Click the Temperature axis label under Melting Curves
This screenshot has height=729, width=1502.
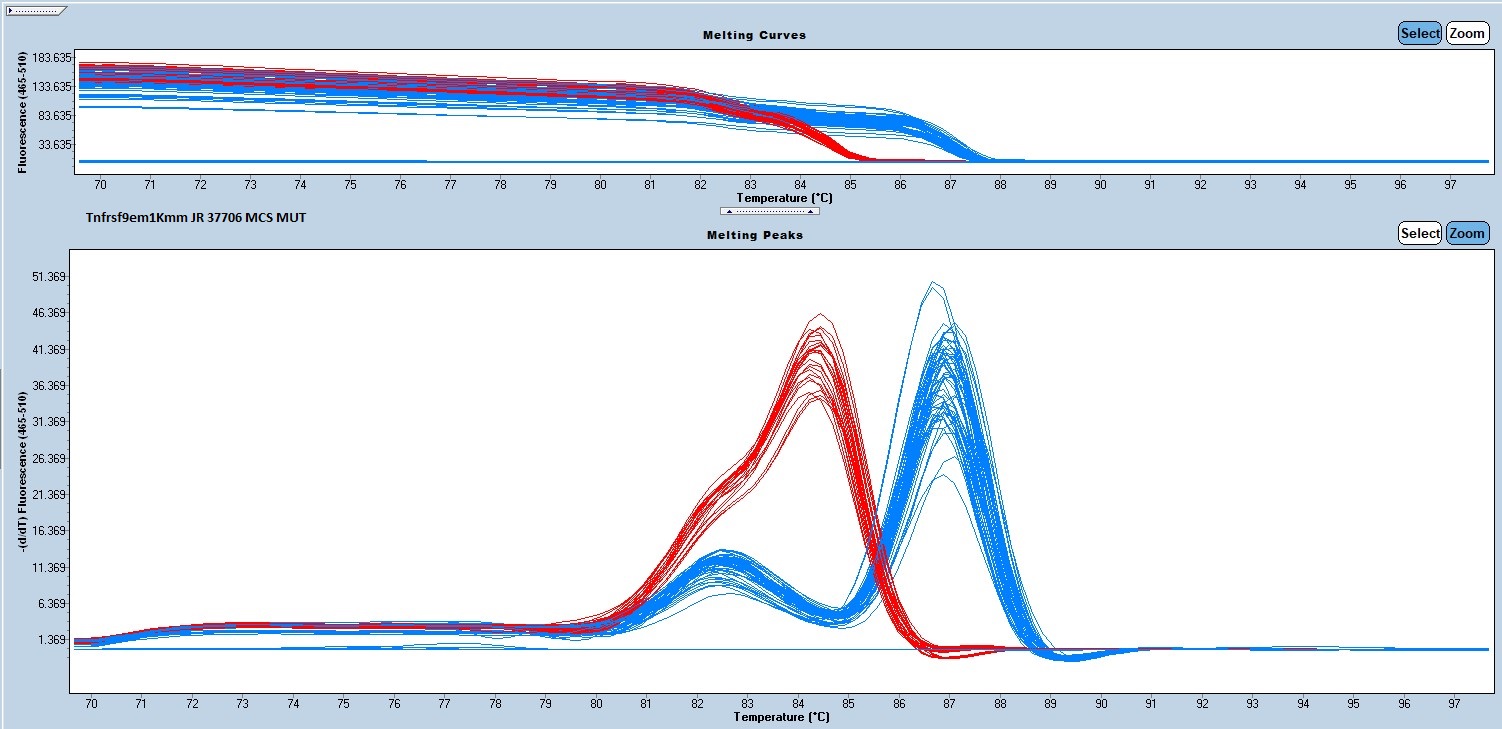click(783, 198)
